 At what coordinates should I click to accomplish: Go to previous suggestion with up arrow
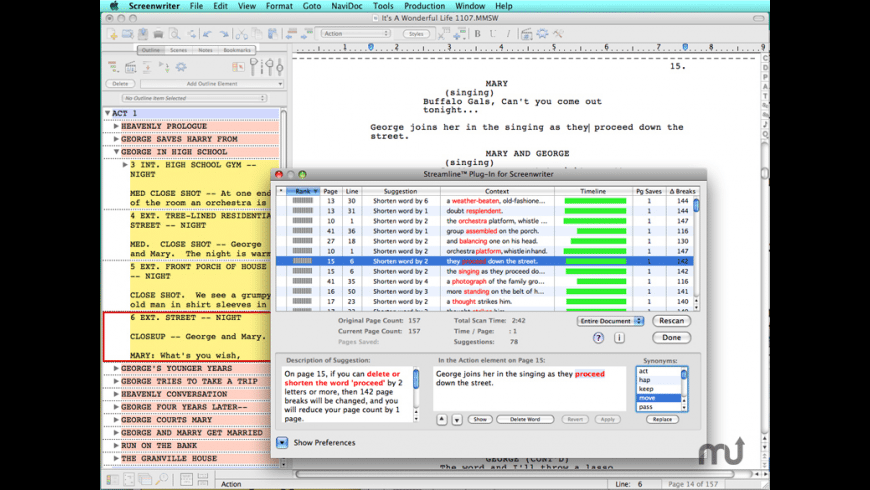click(443, 419)
